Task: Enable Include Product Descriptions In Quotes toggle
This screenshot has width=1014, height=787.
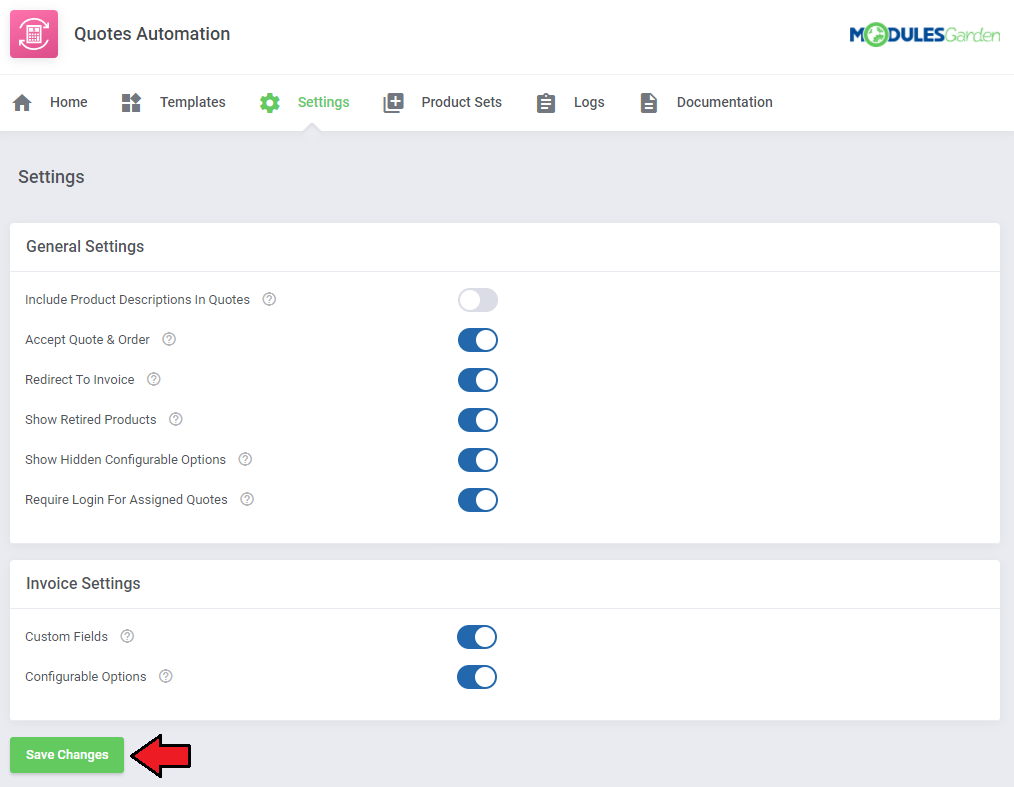Action: [x=478, y=300]
